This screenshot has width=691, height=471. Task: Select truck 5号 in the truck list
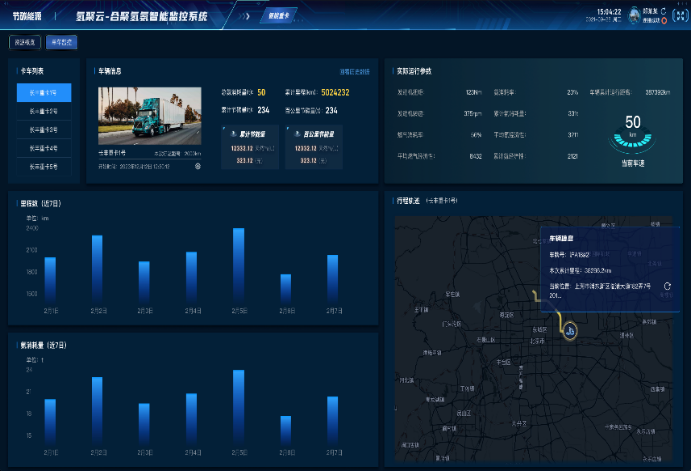click(x=44, y=166)
